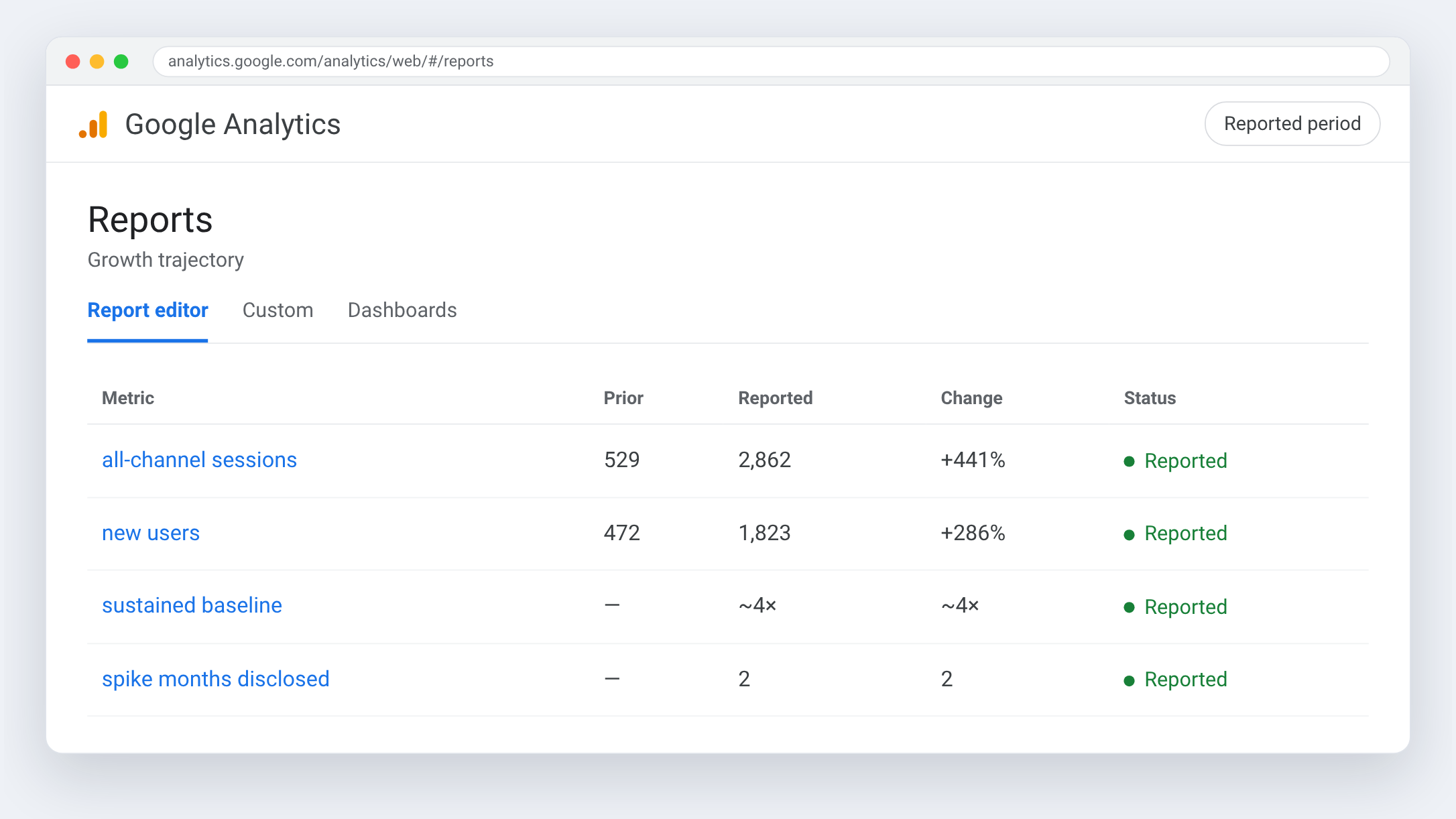1456x819 pixels.
Task: Select the +441% change value
Action: (973, 460)
